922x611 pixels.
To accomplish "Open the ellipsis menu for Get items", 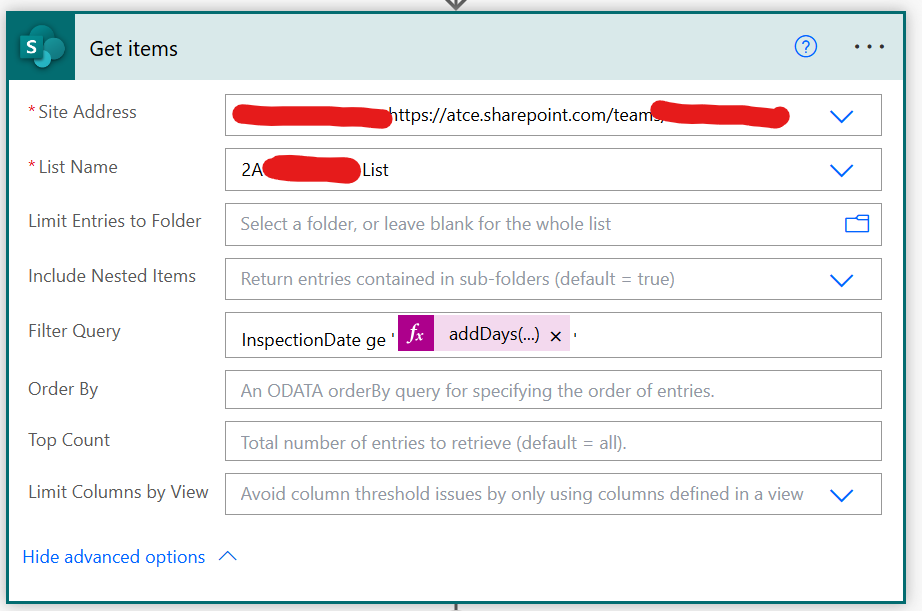I will [x=868, y=46].
